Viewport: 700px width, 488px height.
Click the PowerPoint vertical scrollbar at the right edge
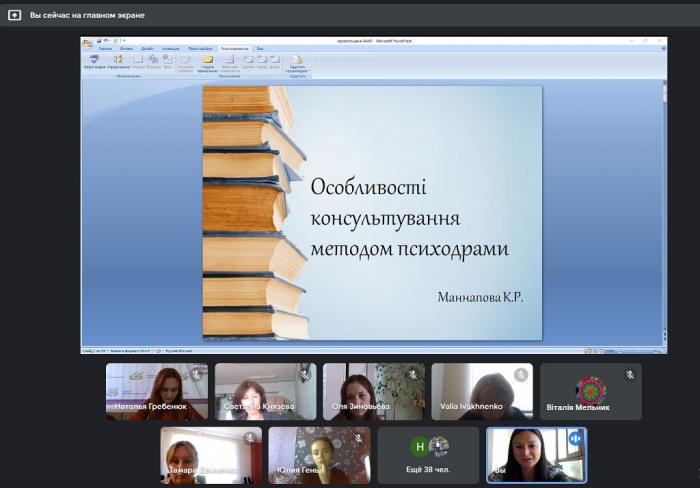tap(665, 205)
